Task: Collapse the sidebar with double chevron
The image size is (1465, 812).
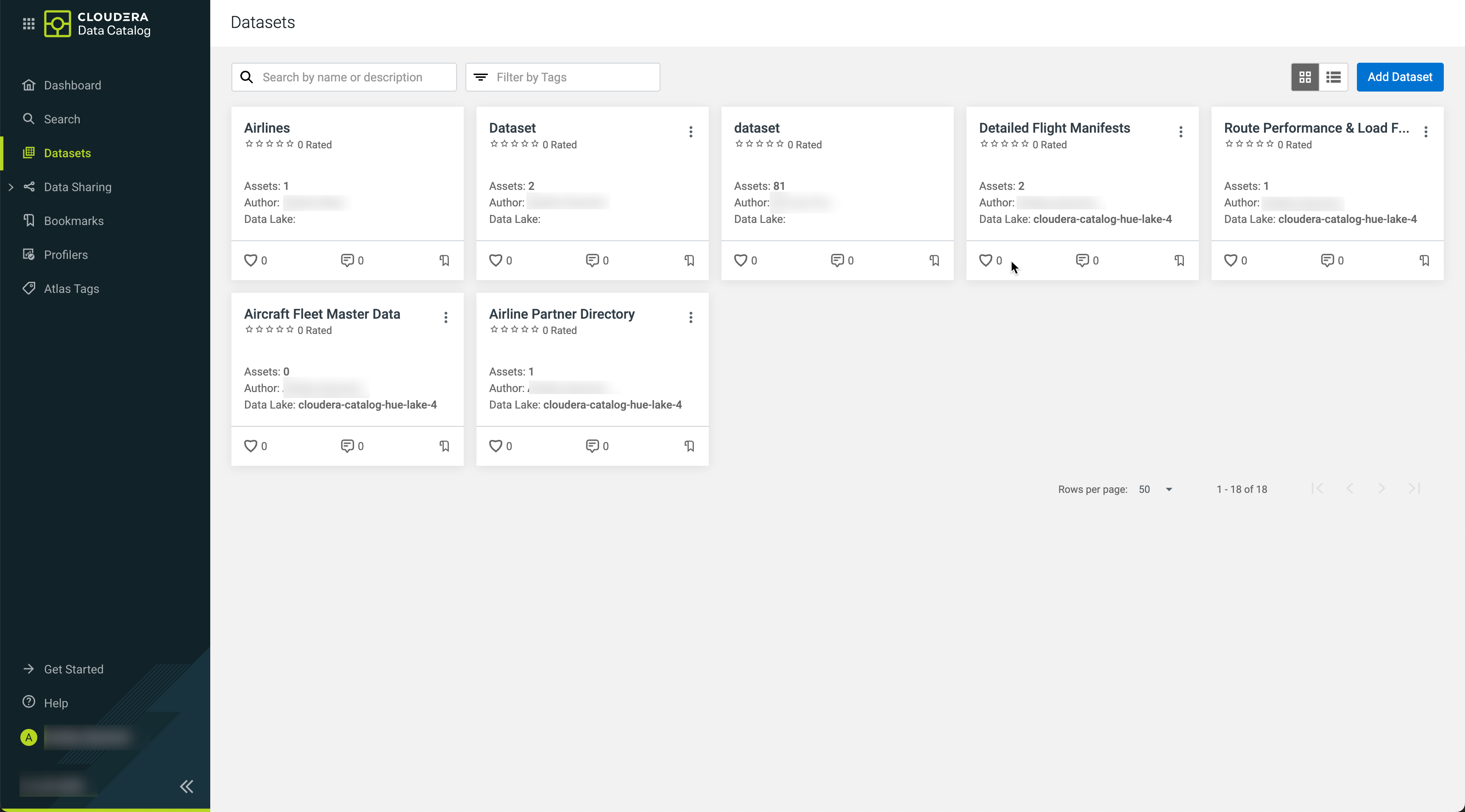Action: point(187,787)
